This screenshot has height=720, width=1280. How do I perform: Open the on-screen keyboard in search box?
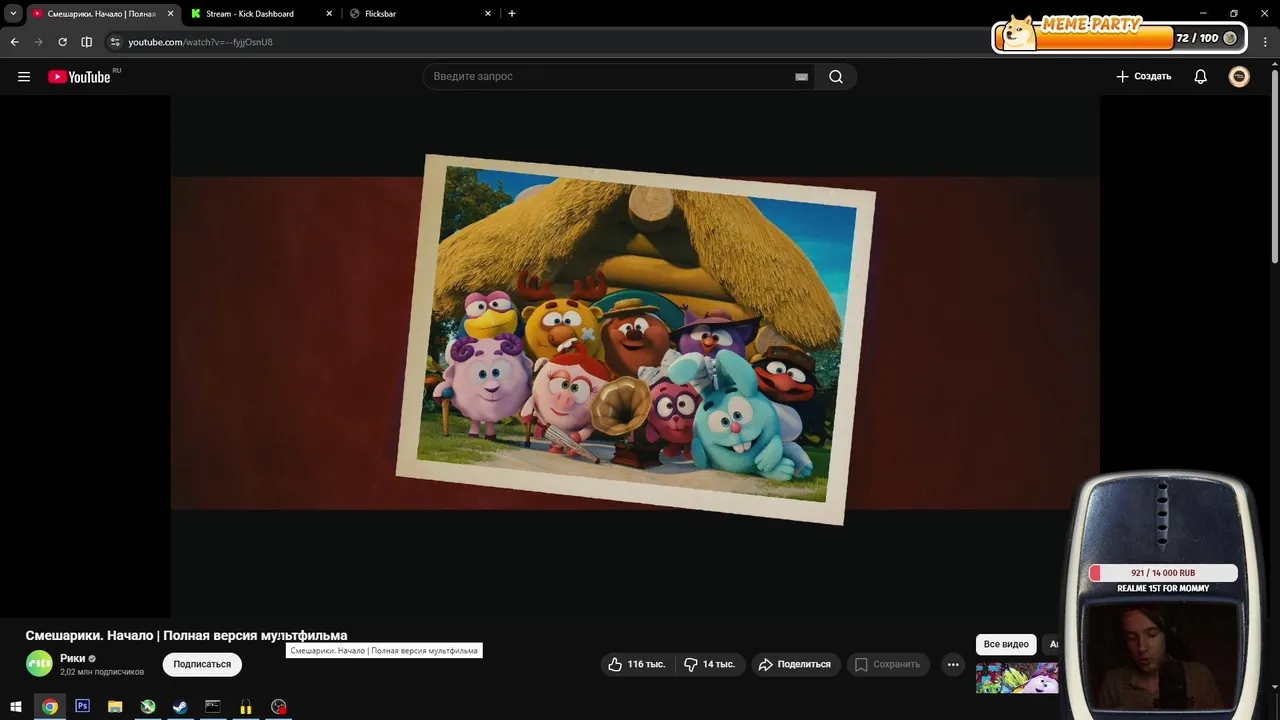click(x=801, y=77)
